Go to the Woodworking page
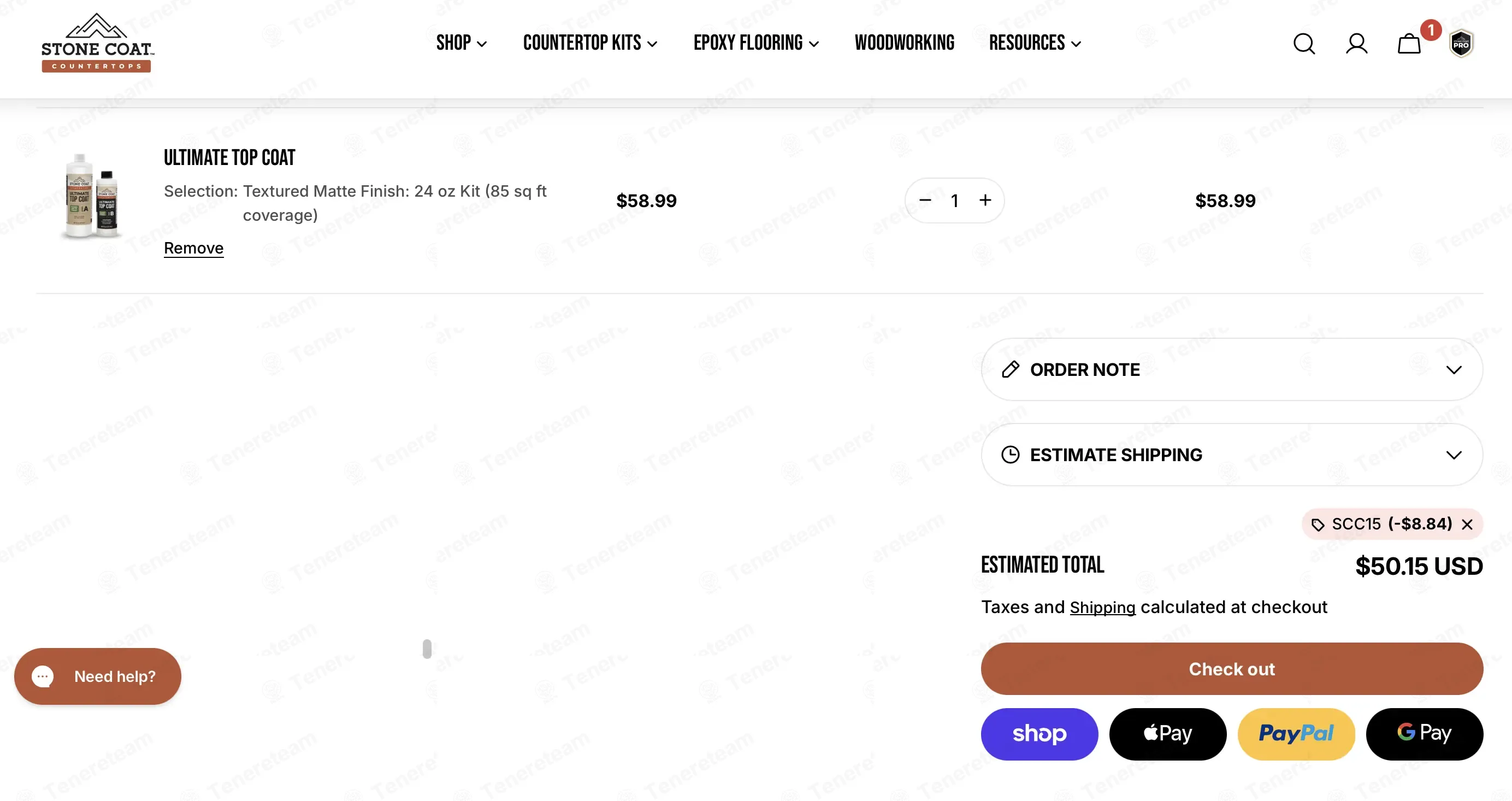This screenshot has width=1512, height=801. (x=904, y=43)
